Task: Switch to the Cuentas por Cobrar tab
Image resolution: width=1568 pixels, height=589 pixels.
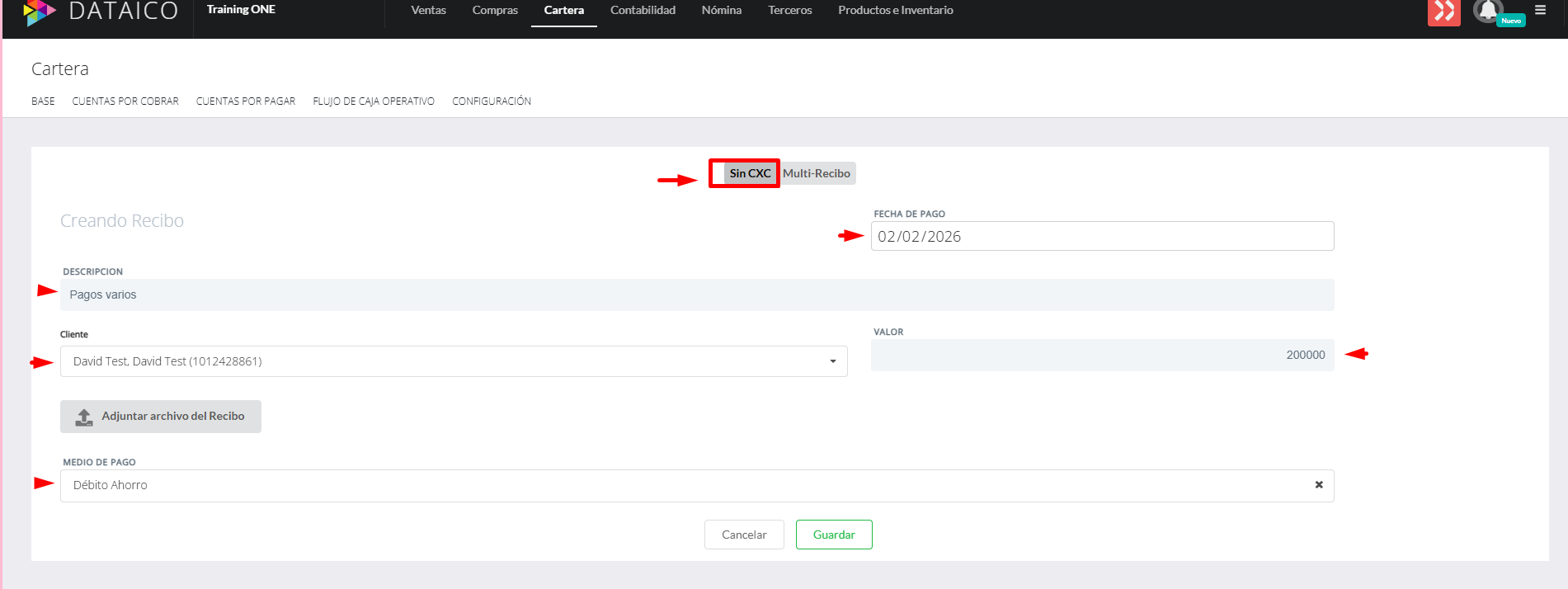Action: (x=125, y=101)
